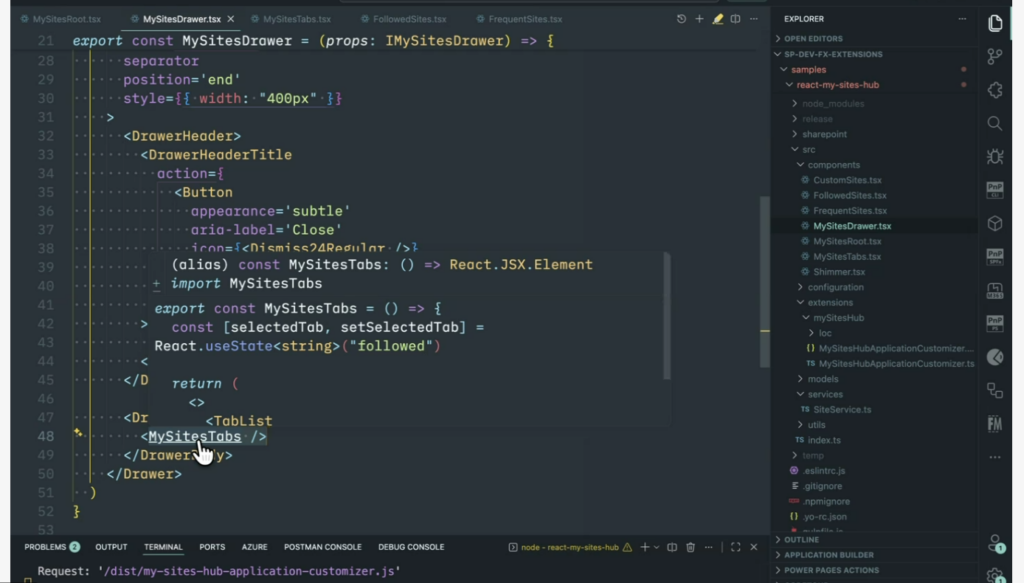Maximize the terminal panel size
Screen dimensions: 1024x583
point(735,547)
